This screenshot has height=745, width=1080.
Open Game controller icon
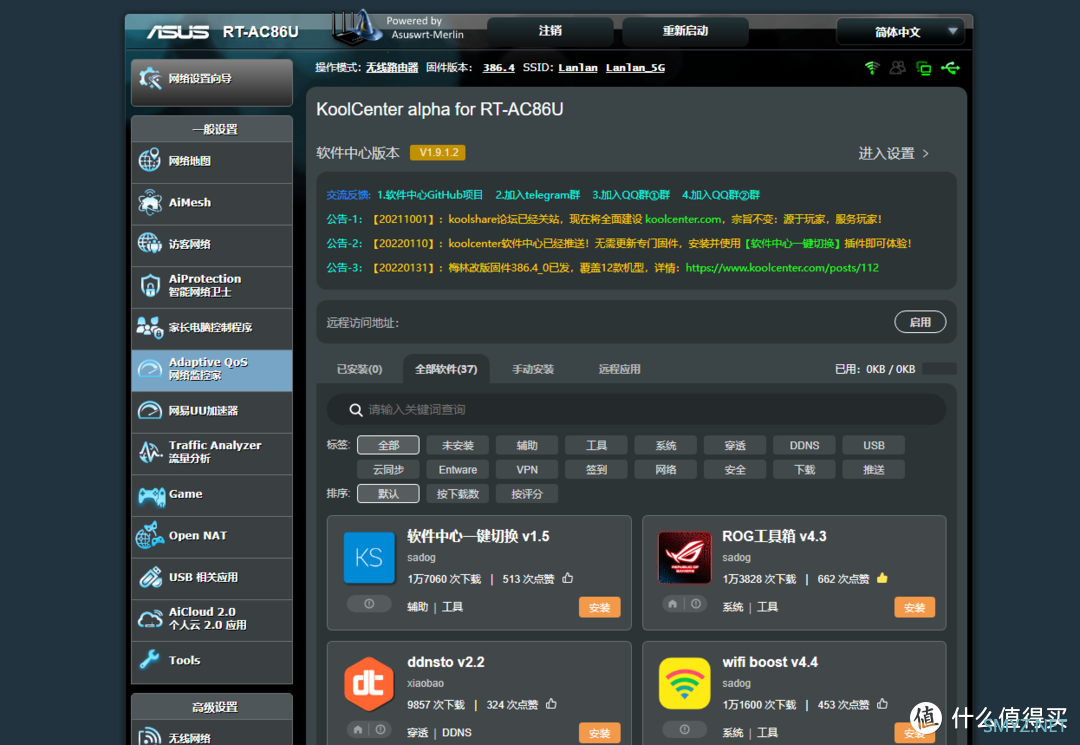click(x=151, y=494)
